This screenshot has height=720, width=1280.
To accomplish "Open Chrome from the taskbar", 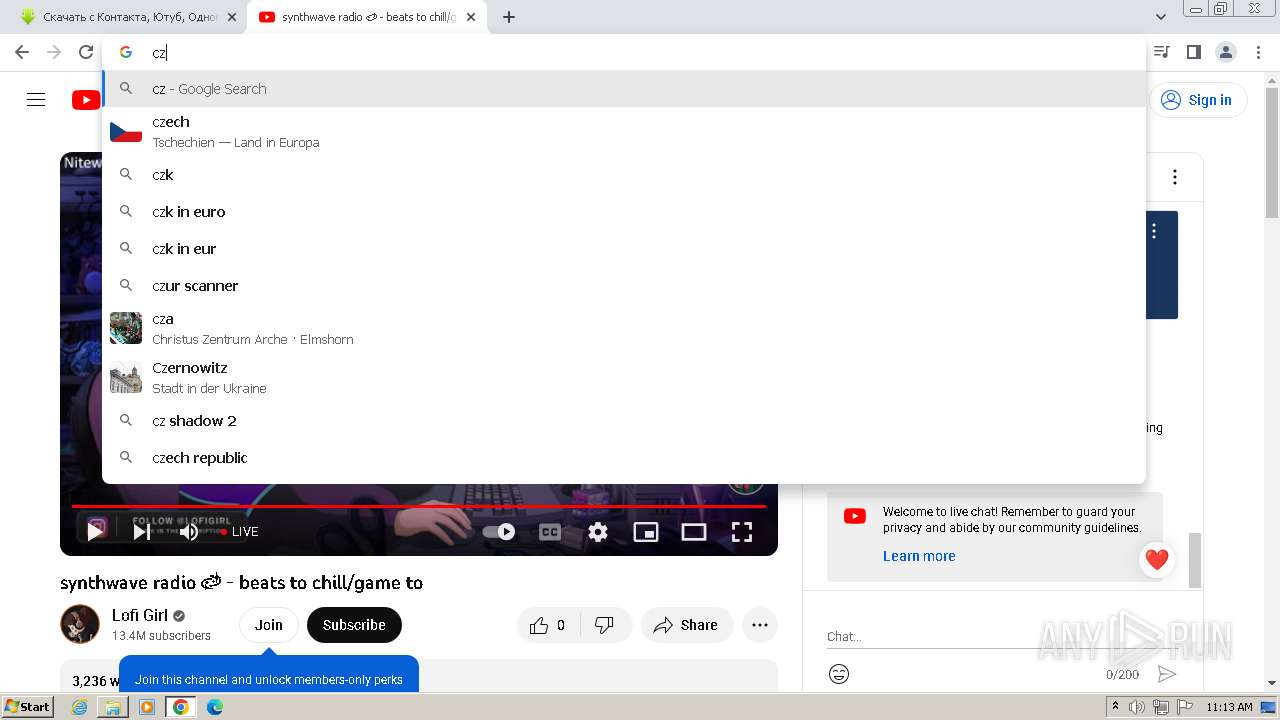I will pyautogui.click(x=181, y=707).
